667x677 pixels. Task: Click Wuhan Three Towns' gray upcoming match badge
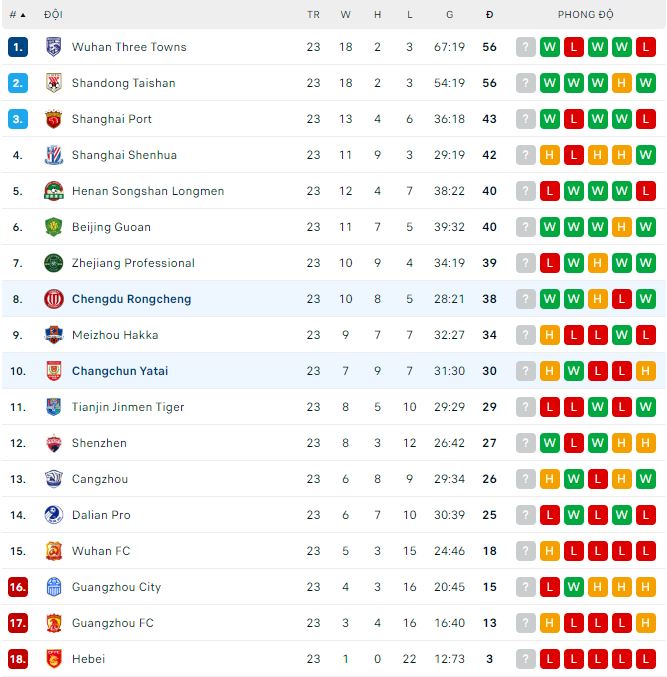click(525, 47)
